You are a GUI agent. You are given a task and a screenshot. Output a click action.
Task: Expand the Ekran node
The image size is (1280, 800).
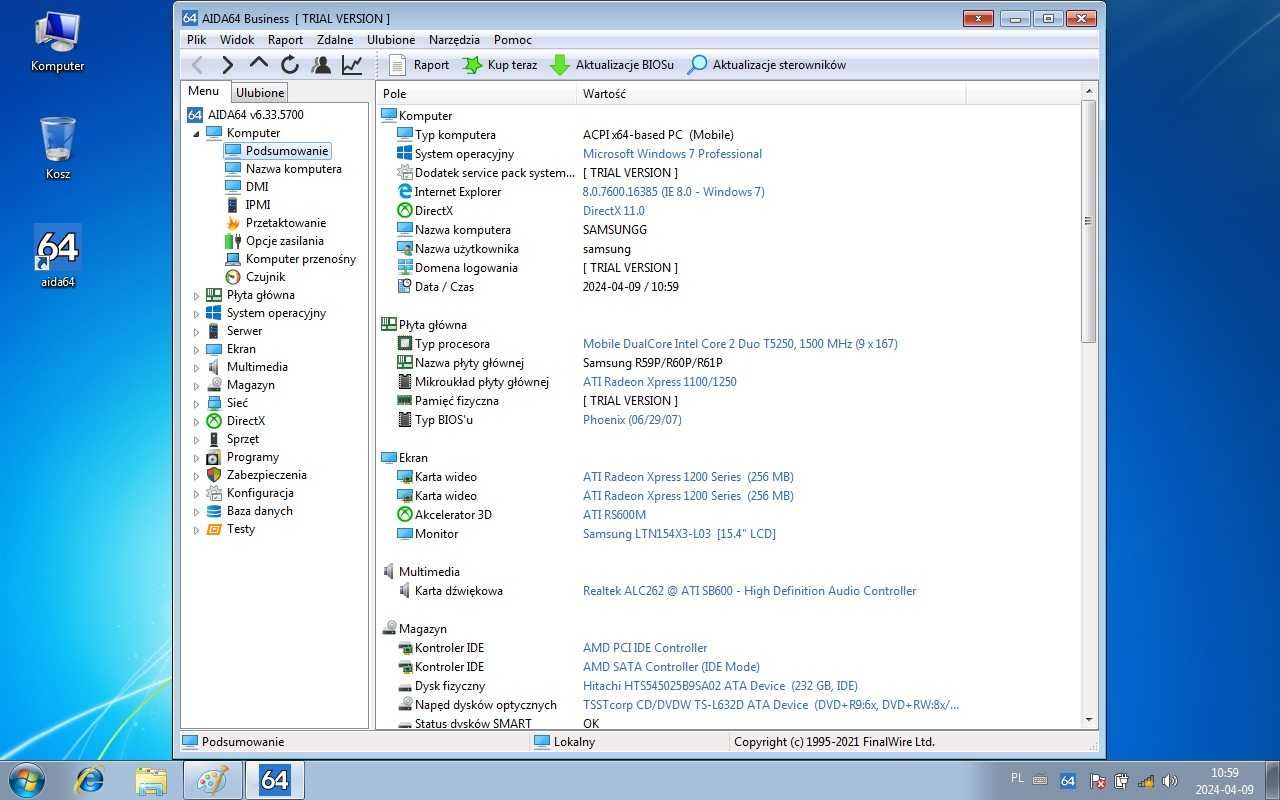tap(196, 349)
